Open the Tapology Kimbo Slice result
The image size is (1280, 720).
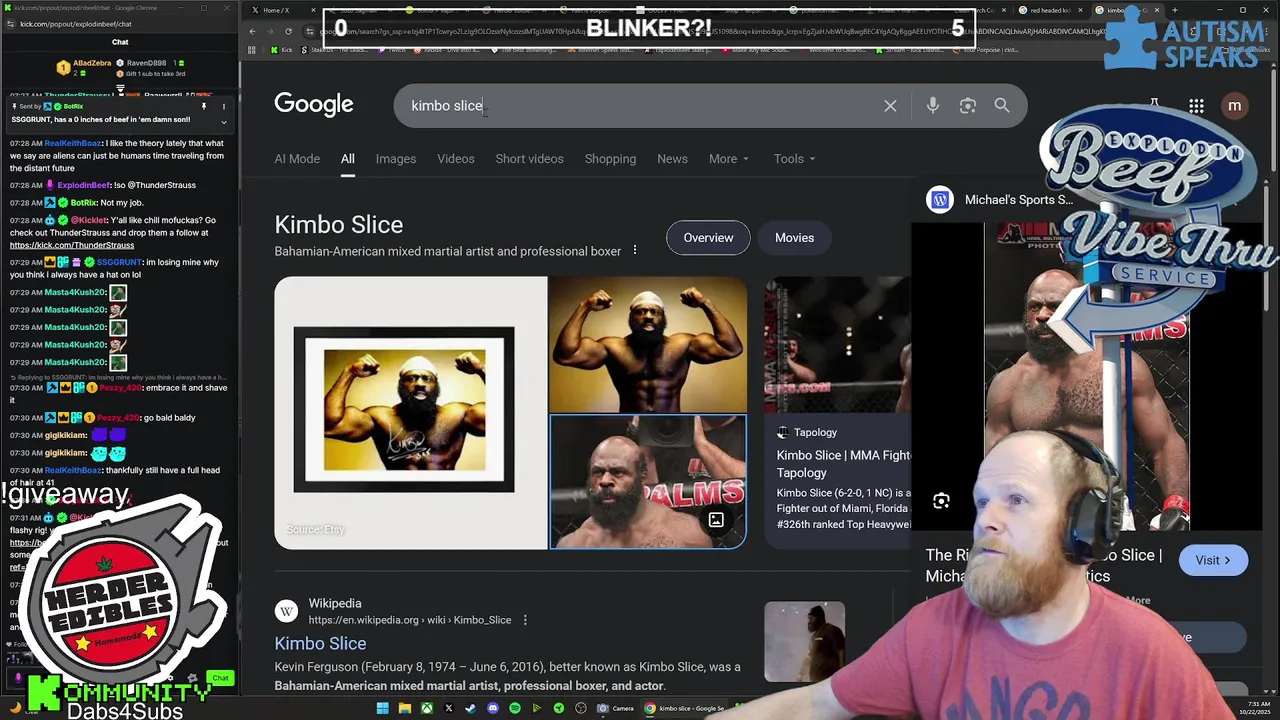(843, 464)
